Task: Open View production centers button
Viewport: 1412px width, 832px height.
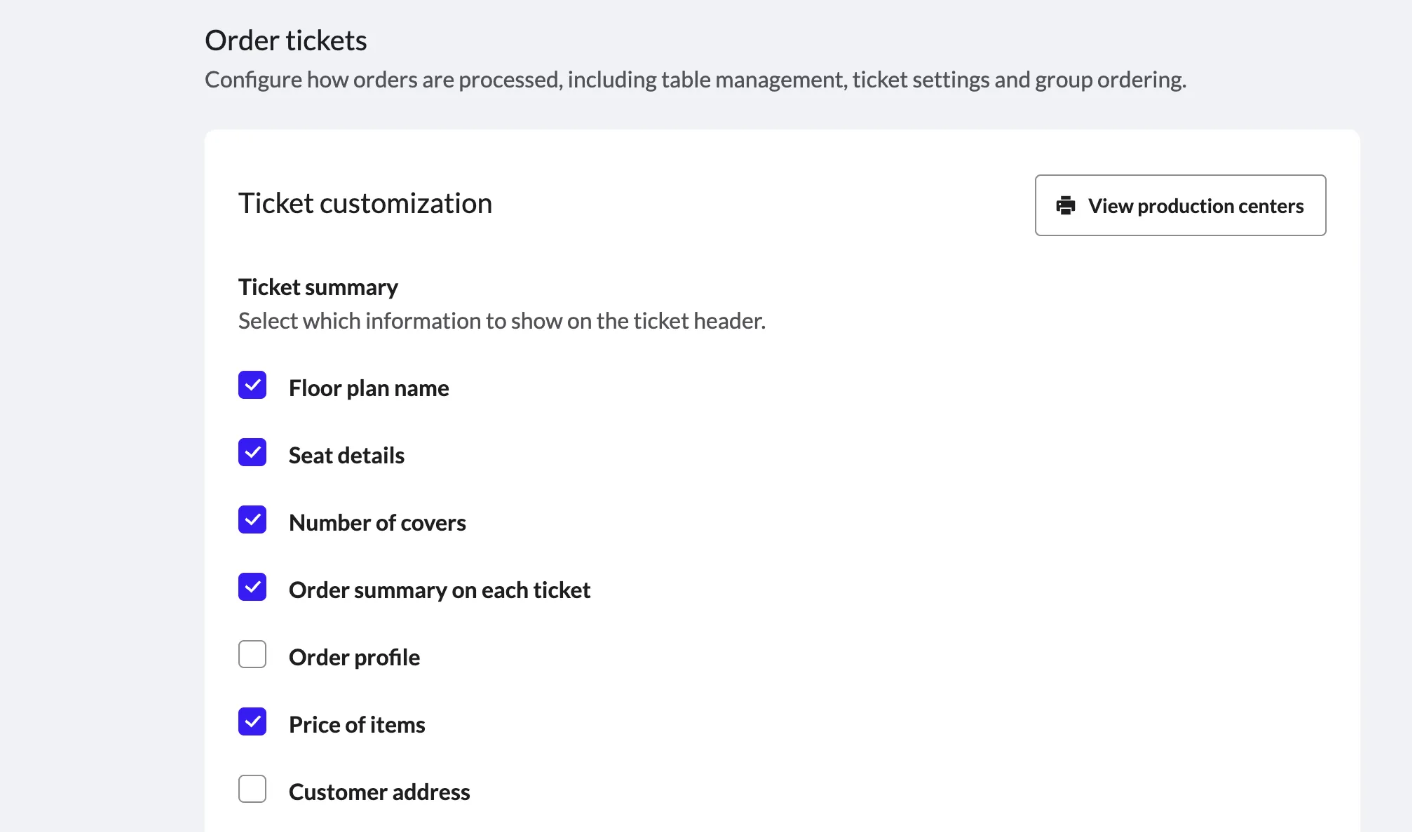Action: (1180, 206)
